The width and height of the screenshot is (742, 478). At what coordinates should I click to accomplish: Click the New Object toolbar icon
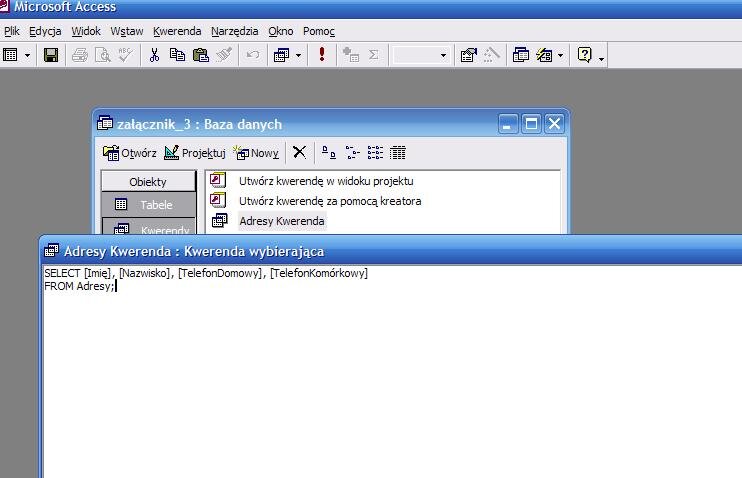(x=544, y=55)
